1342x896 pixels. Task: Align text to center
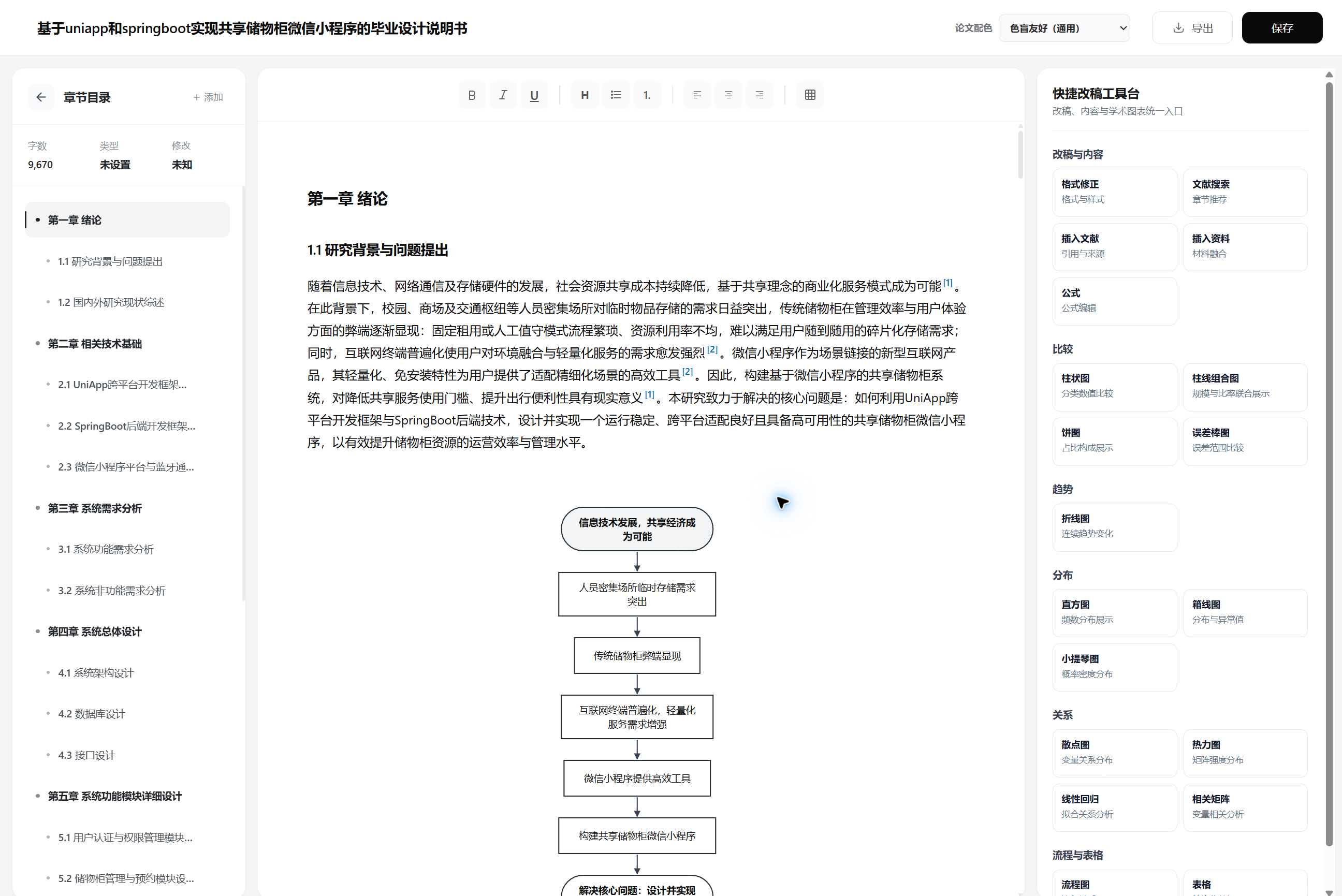point(728,95)
